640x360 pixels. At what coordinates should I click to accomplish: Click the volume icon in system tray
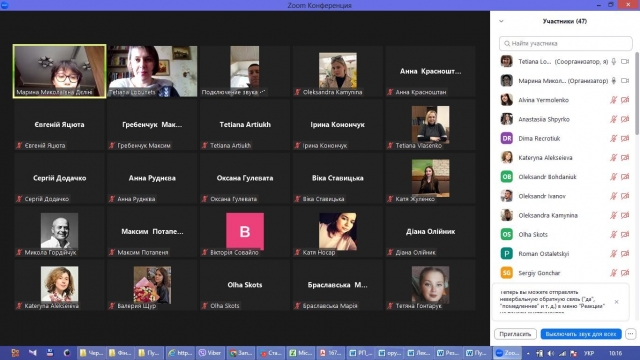(x=551, y=353)
